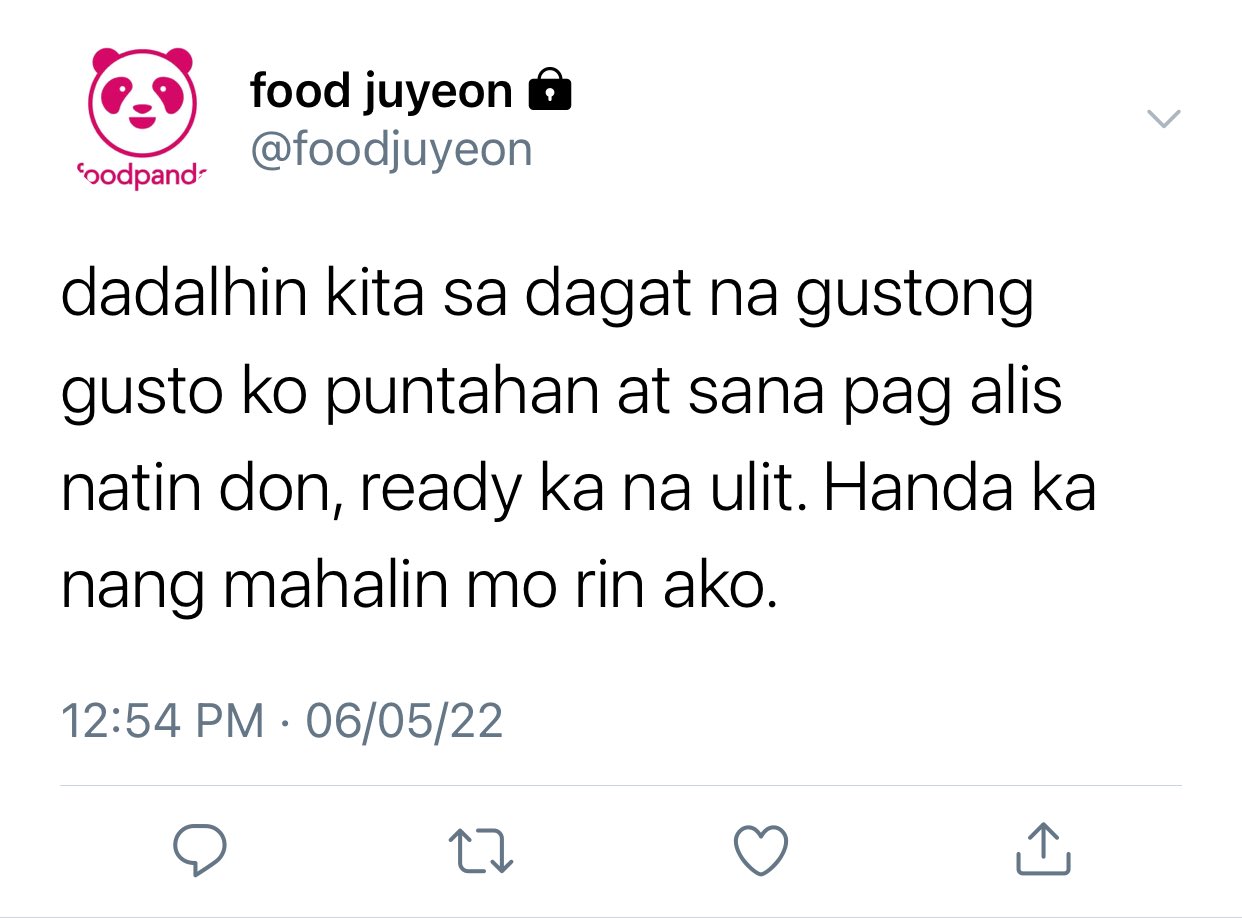Image resolution: width=1242 pixels, height=918 pixels.
Task: Expand tweet options with the top-right chevron
Action: (1163, 119)
